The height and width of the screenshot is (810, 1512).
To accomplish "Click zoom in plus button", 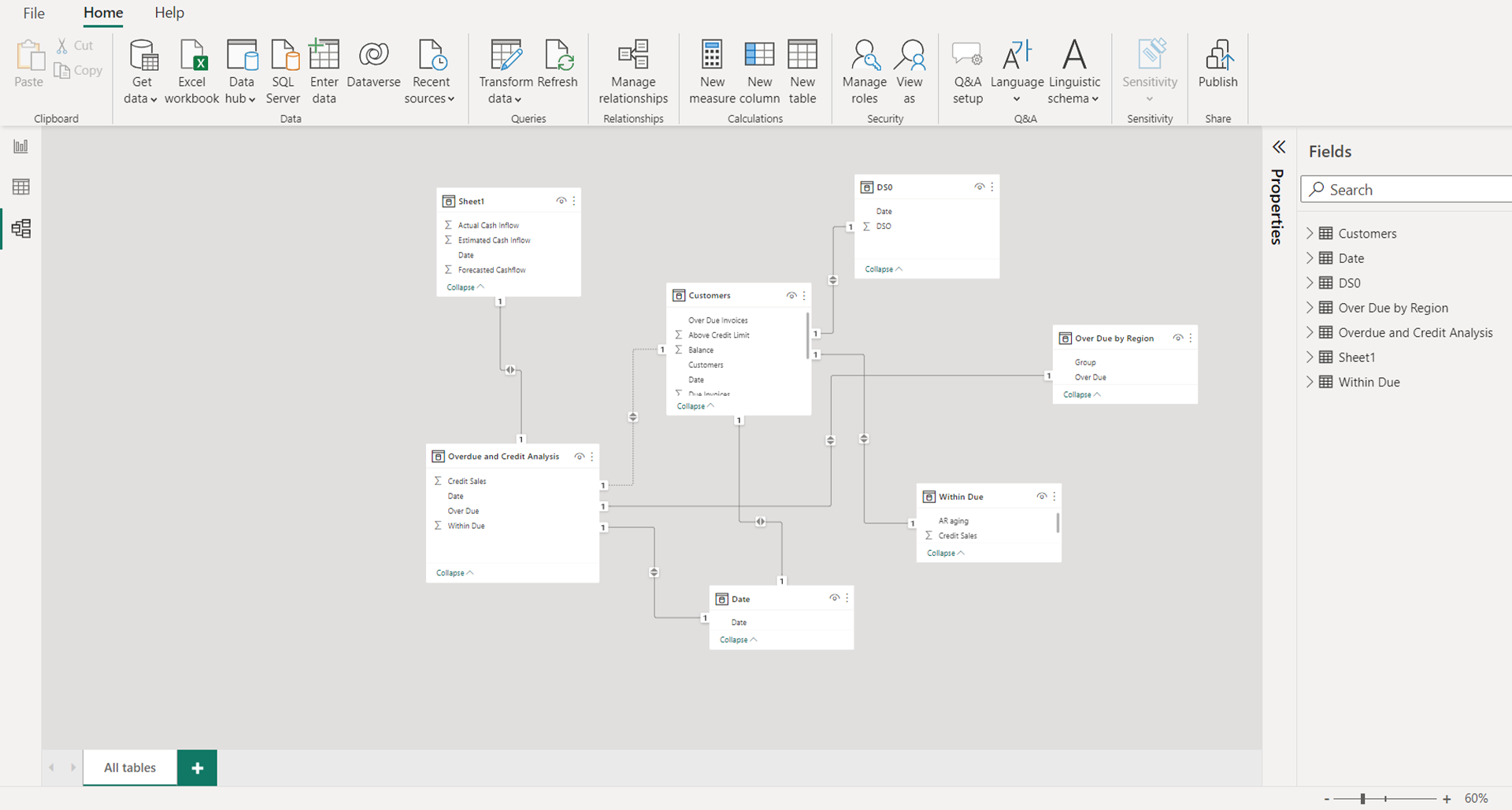I will point(1447,799).
